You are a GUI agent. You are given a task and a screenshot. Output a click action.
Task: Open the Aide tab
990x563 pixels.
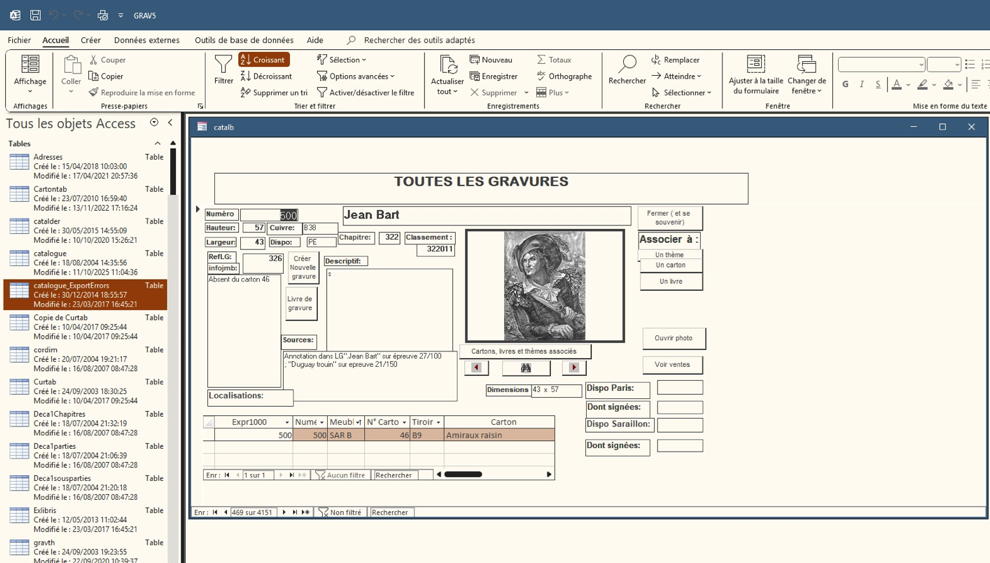pyautogui.click(x=315, y=40)
